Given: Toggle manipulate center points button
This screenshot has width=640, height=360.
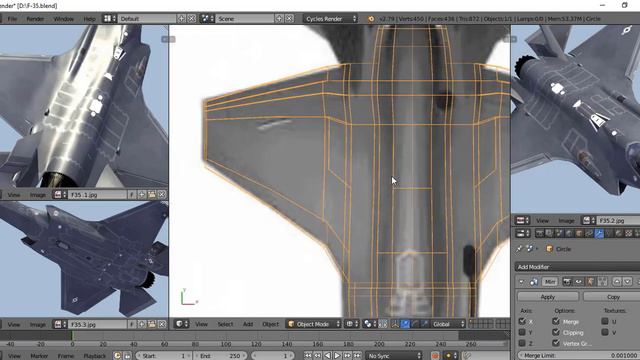Looking at the screenshot, I should [x=383, y=324].
